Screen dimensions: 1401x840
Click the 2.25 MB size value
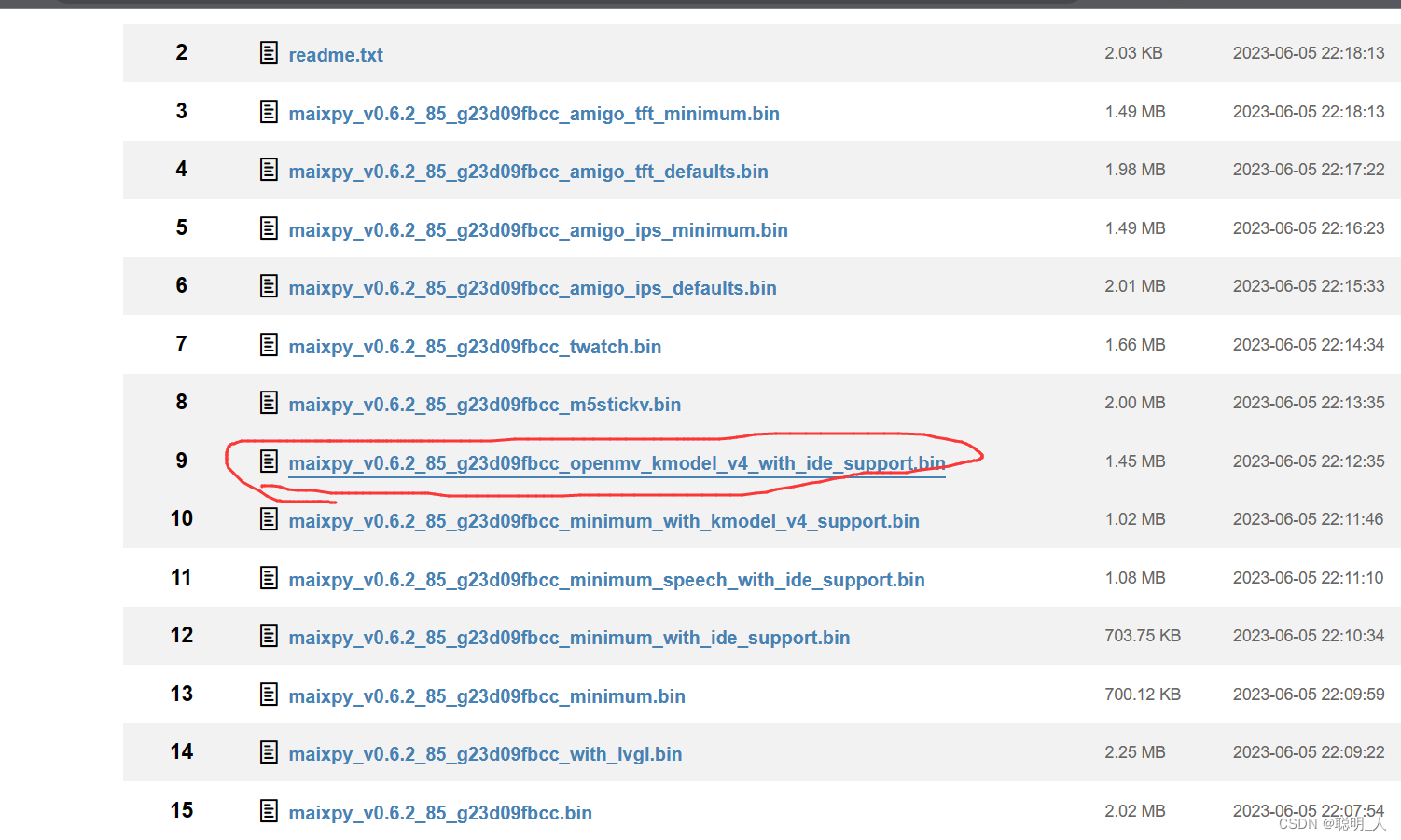tap(1135, 752)
